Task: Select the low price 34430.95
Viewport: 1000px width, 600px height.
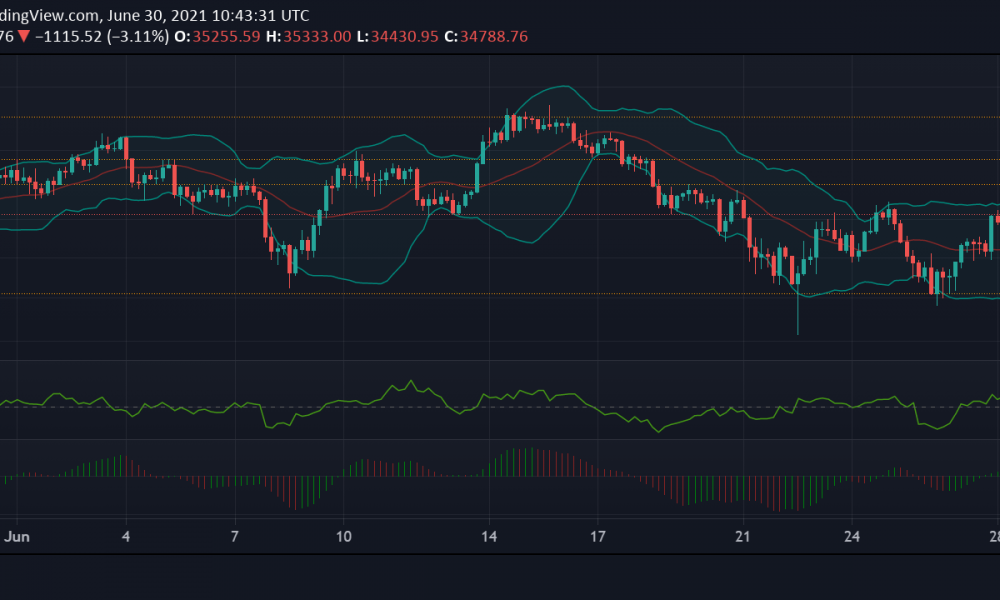Action: (x=404, y=36)
